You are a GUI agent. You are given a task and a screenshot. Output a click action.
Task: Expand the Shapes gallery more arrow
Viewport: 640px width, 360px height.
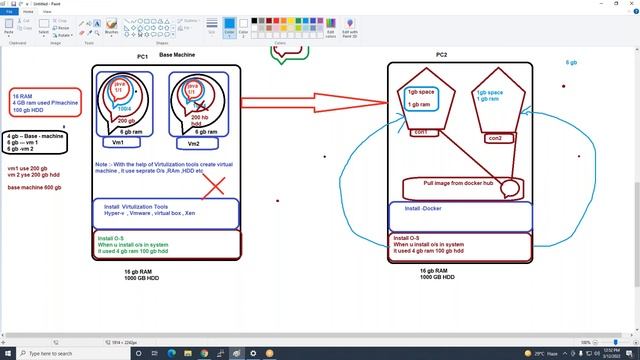pyautogui.click(x=173, y=35)
